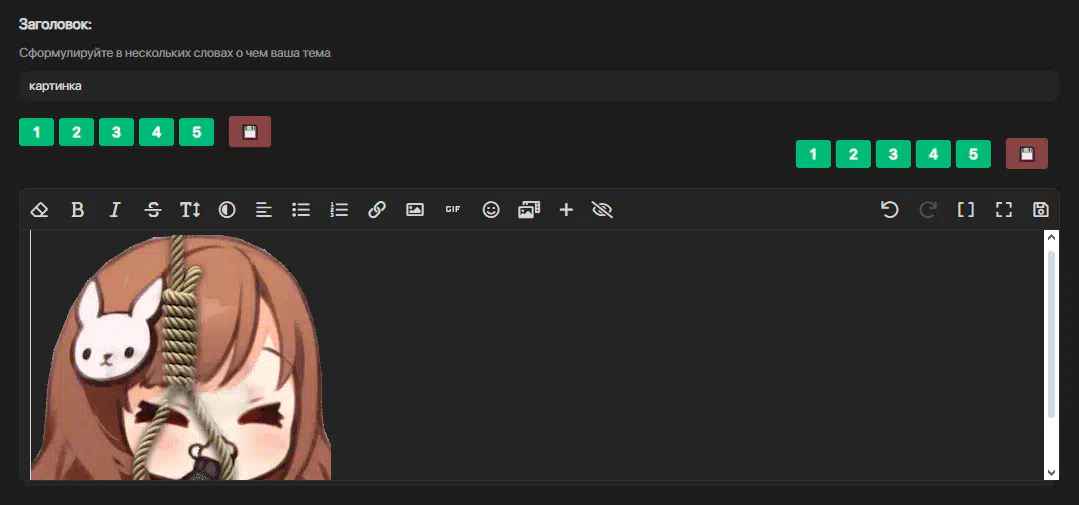Click left green button labeled 3

point(116,132)
